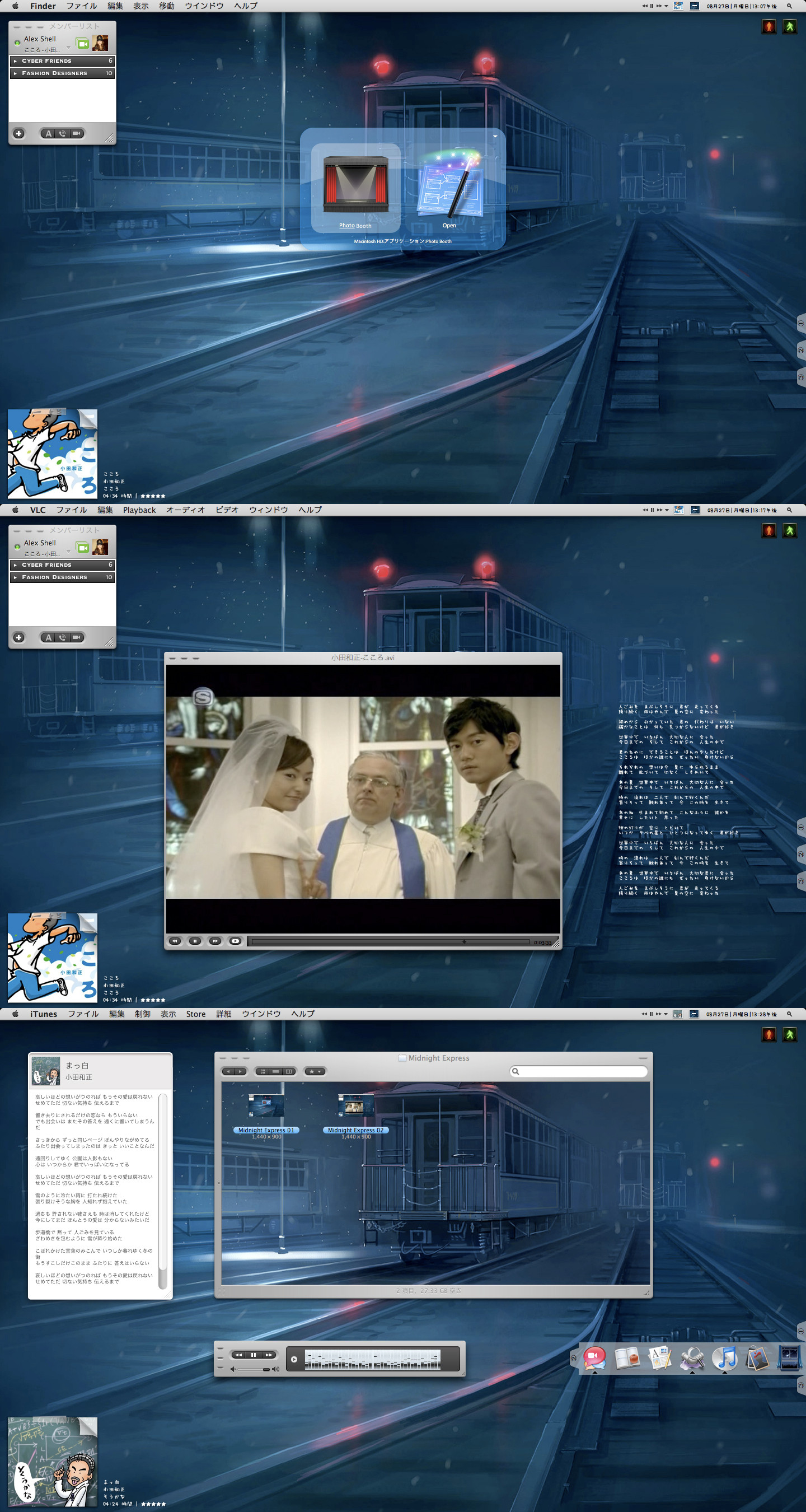Skip to next track in iTunes mini player
806x1512 pixels.
click(269, 1355)
